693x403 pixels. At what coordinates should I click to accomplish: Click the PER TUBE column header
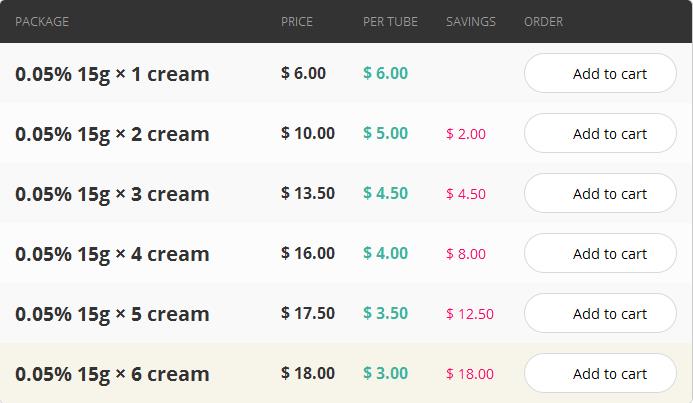[390, 22]
